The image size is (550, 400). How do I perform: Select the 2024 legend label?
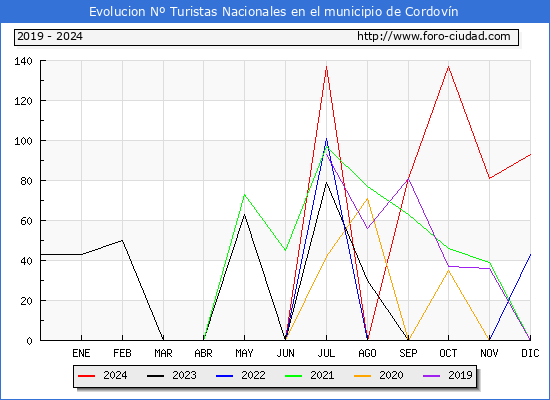pyautogui.click(x=115, y=375)
